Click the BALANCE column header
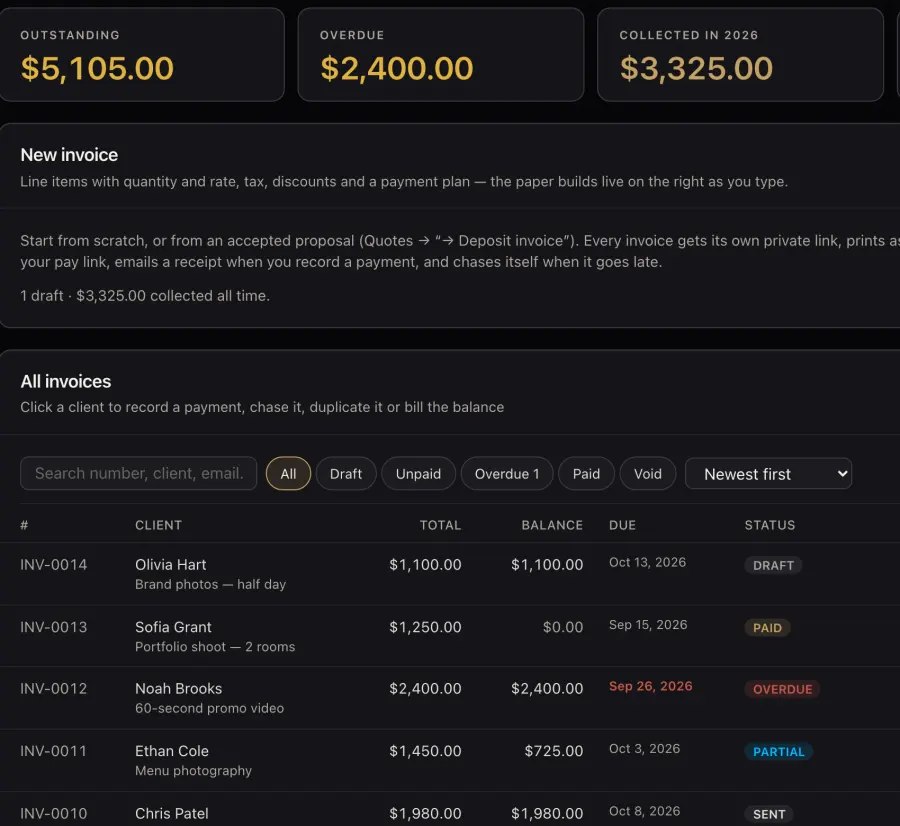This screenshot has height=826, width=900. pos(552,525)
